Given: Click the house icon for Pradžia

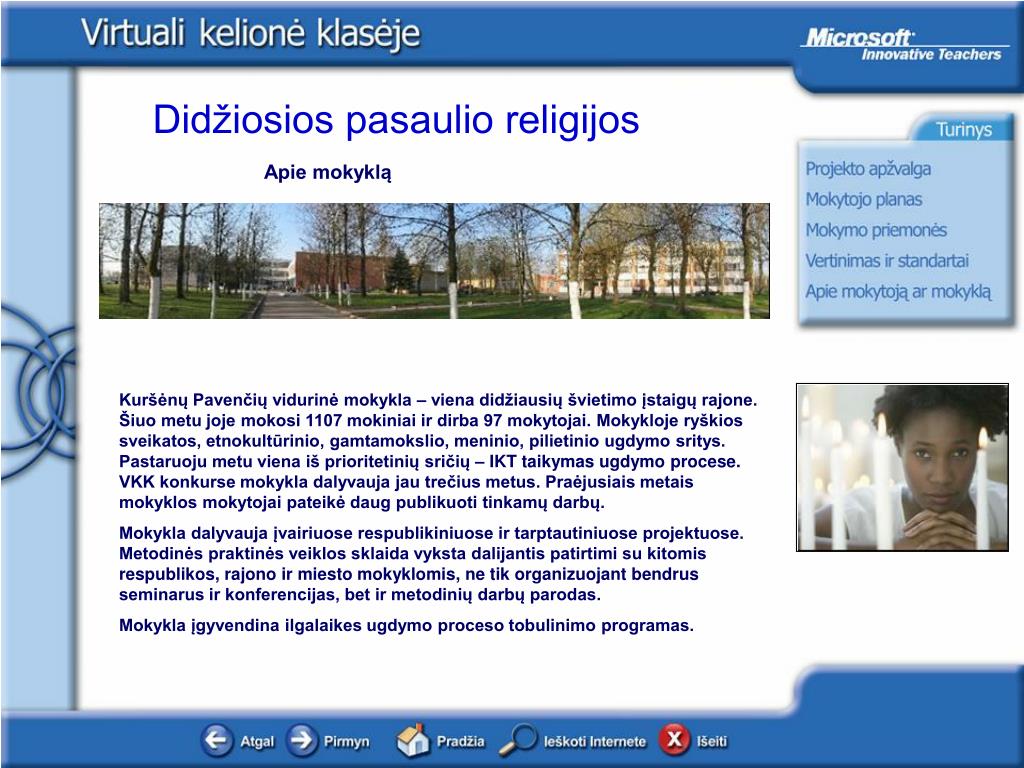Looking at the screenshot, I should 413,740.
